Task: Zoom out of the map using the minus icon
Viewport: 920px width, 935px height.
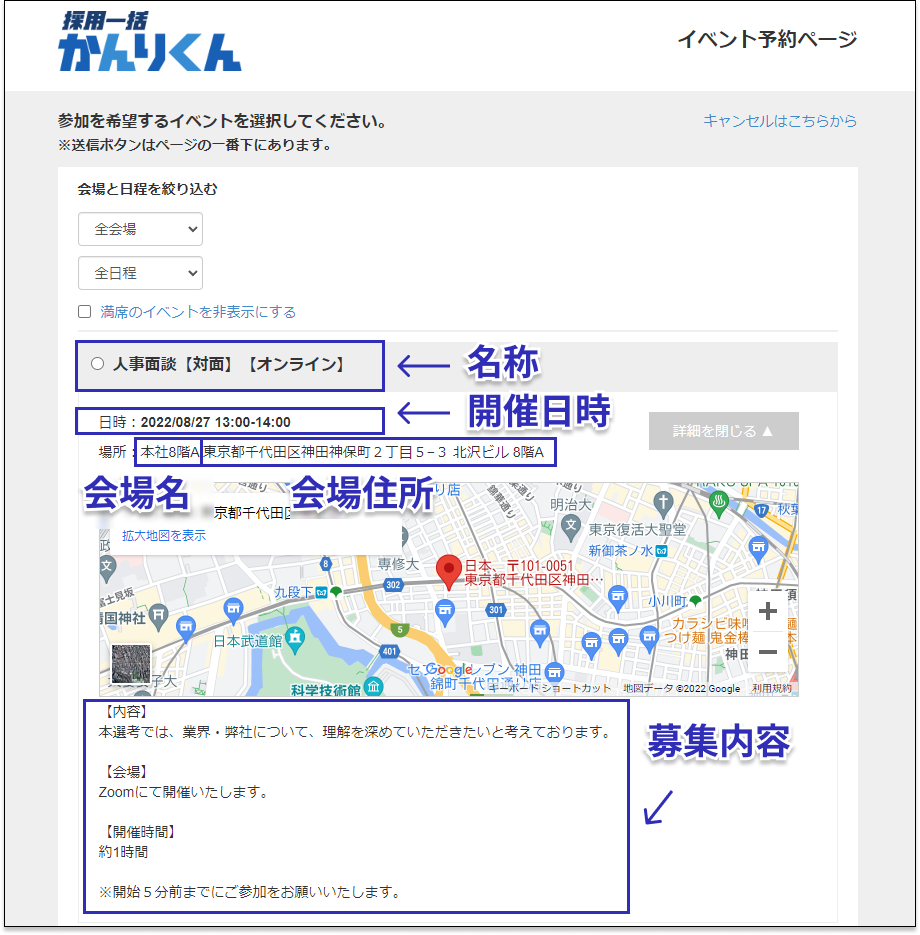Action: point(766,651)
